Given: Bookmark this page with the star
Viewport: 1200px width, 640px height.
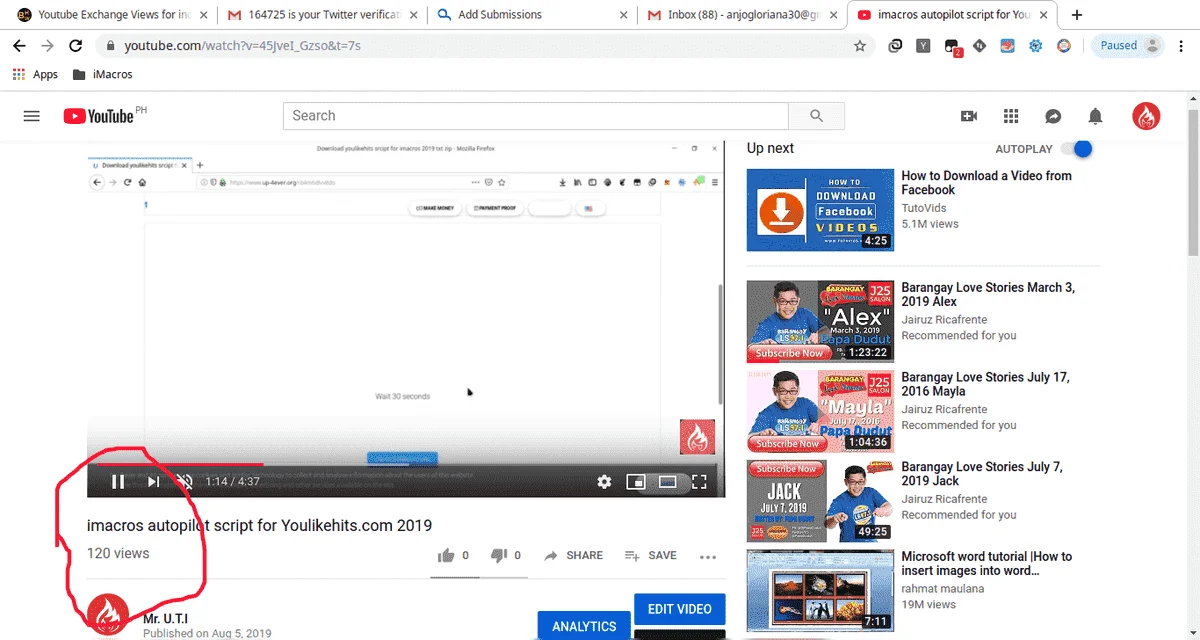Looking at the screenshot, I should coord(860,45).
